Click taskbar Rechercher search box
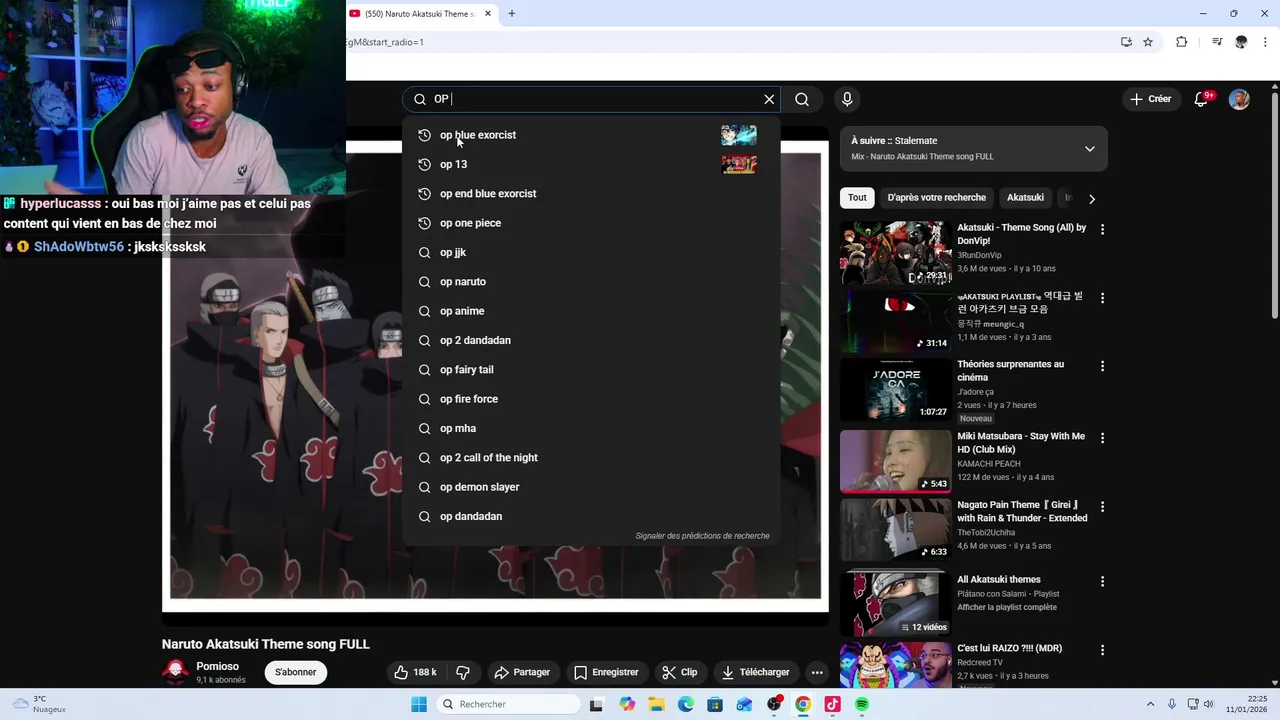 508,704
